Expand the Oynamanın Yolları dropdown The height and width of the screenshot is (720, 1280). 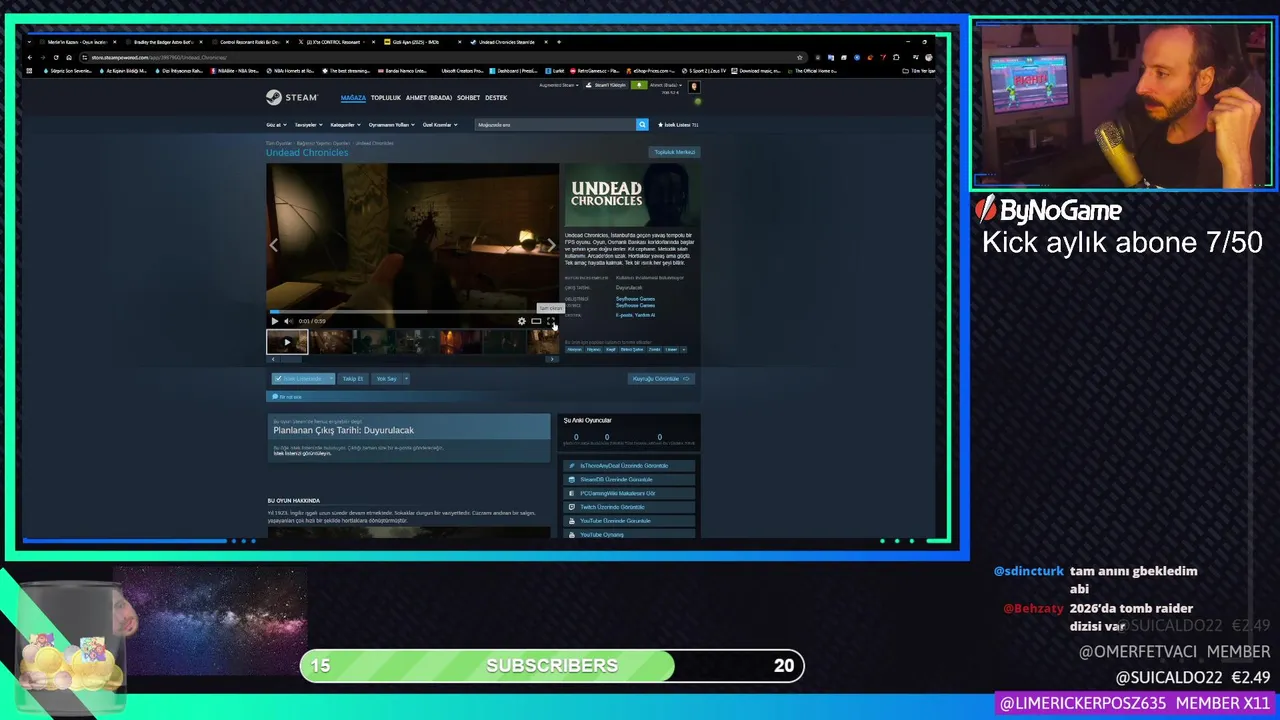[x=391, y=125]
